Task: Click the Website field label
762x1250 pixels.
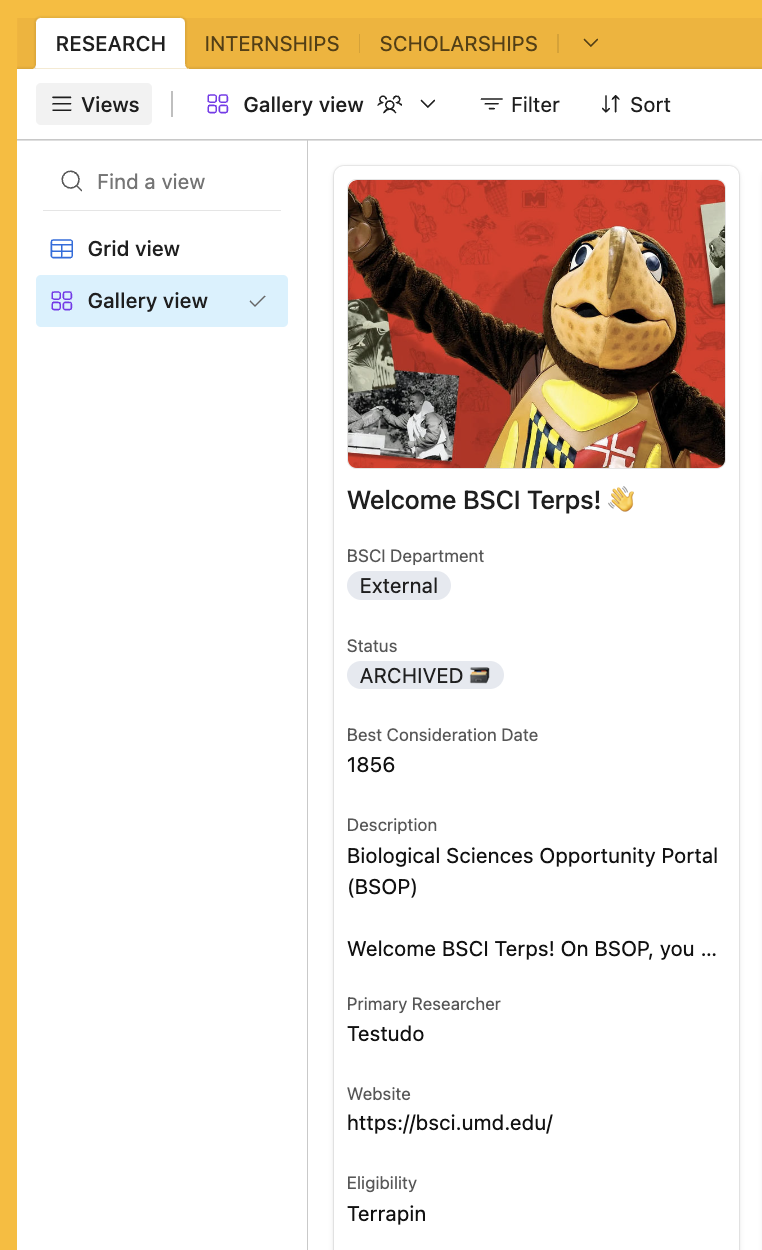Action: click(x=379, y=1094)
